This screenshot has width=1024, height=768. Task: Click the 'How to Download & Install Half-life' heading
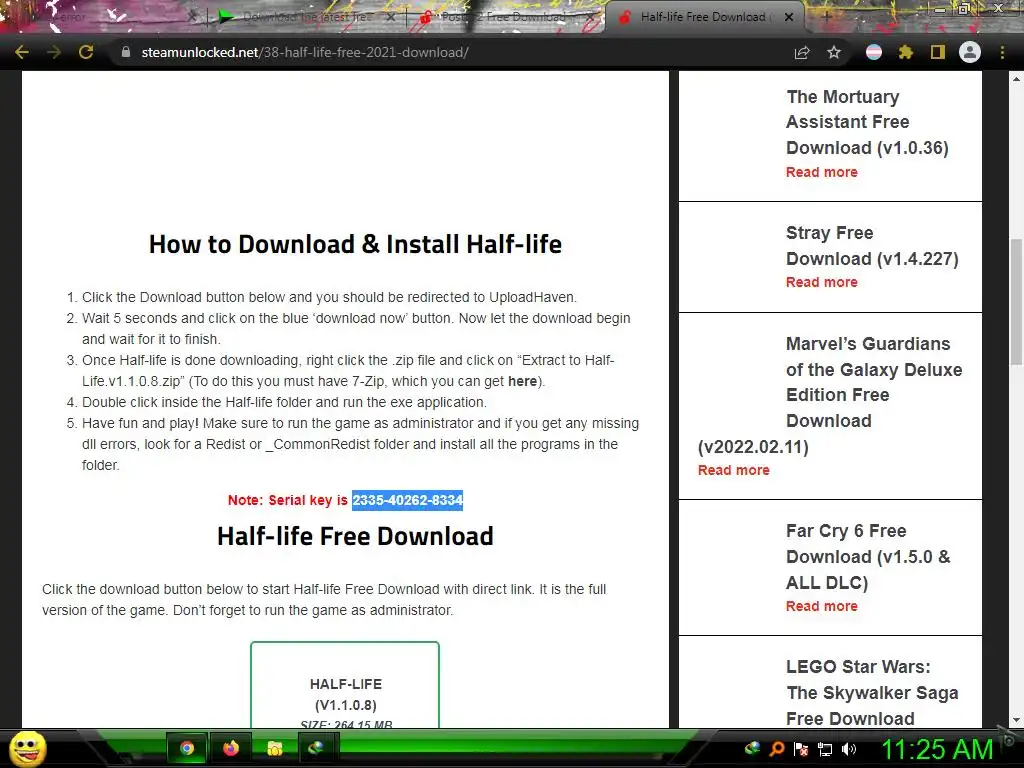[355, 244]
